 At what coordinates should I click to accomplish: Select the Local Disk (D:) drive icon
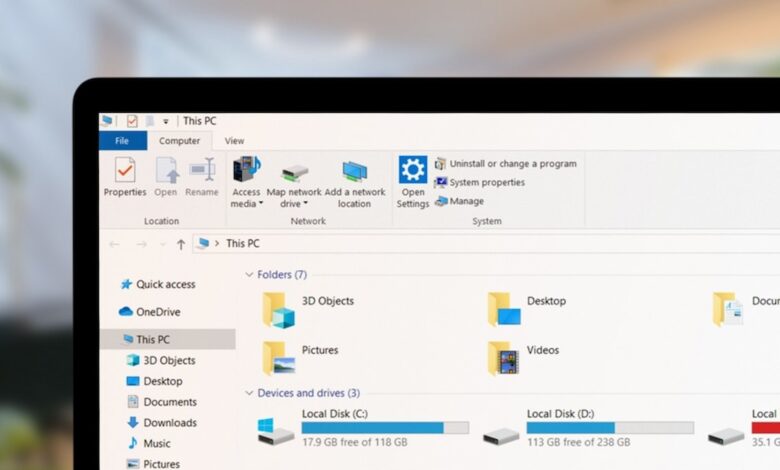[x=501, y=437]
